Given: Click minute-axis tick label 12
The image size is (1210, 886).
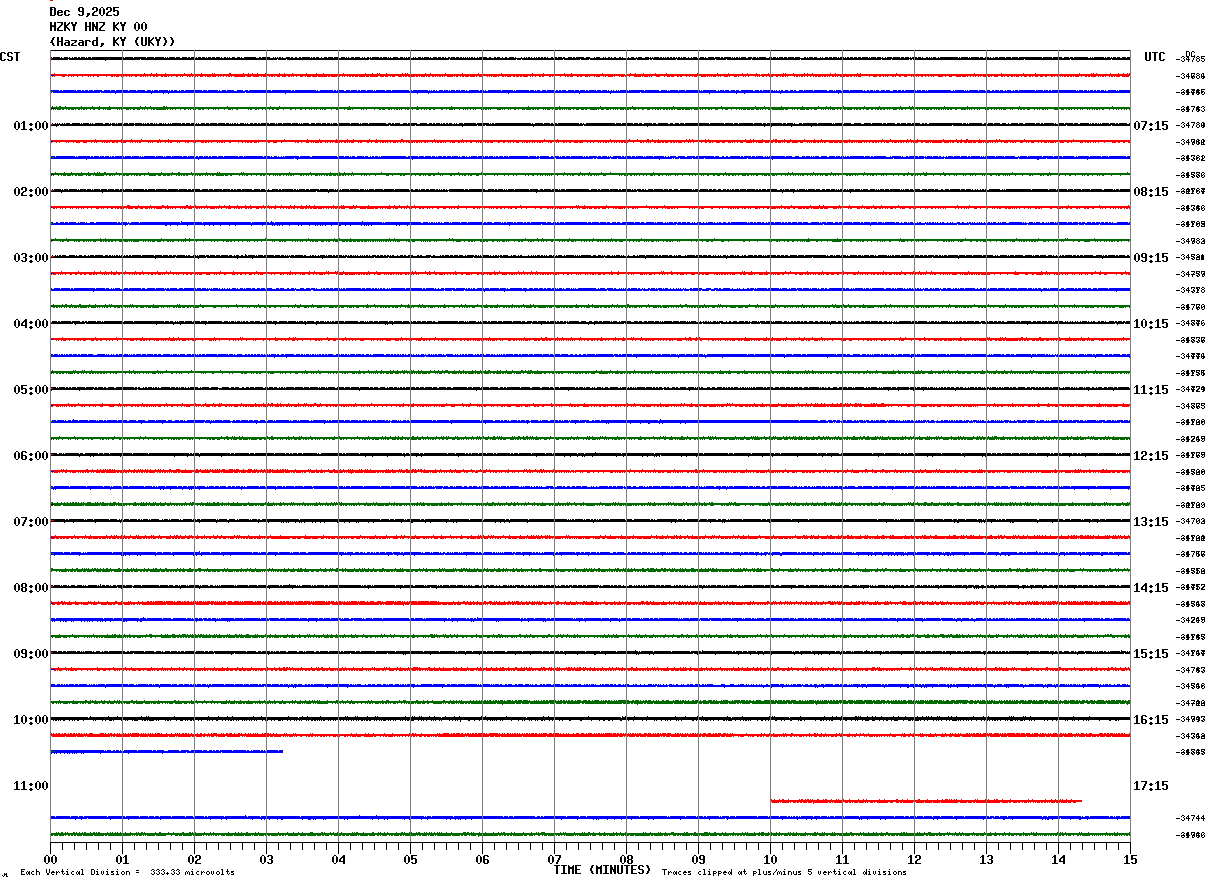Looking at the screenshot, I should click(x=914, y=859).
